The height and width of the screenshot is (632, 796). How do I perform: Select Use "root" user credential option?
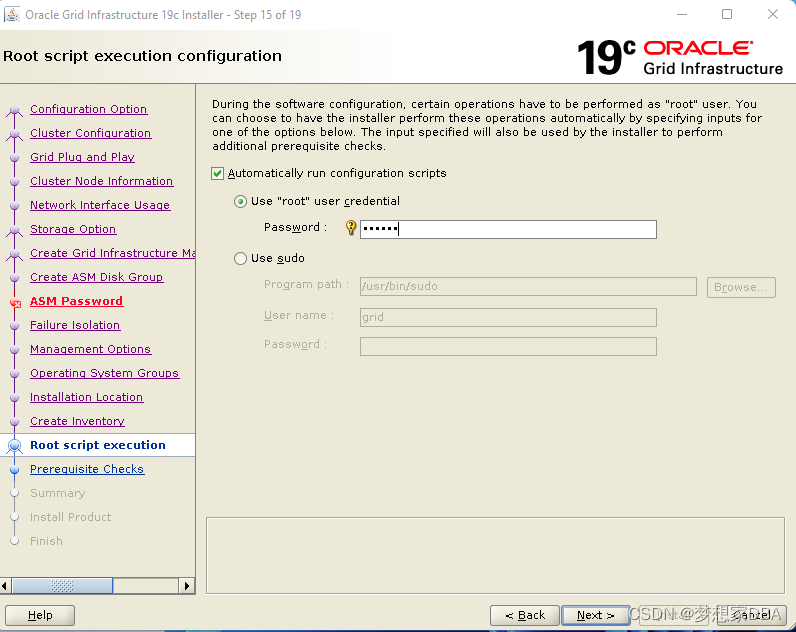(240, 202)
